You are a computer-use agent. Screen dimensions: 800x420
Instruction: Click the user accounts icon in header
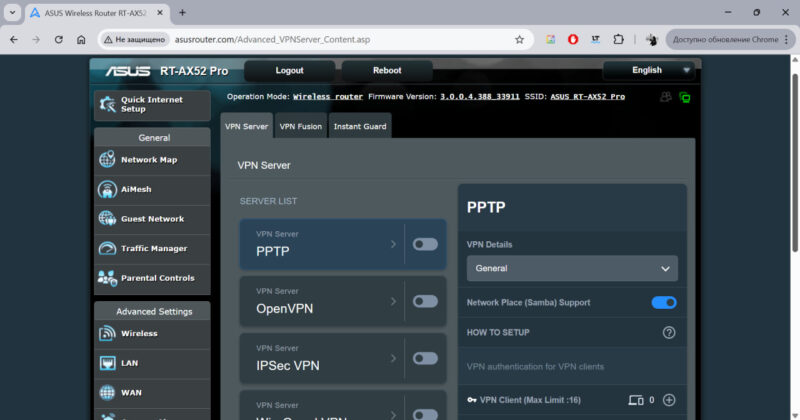pos(665,97)
